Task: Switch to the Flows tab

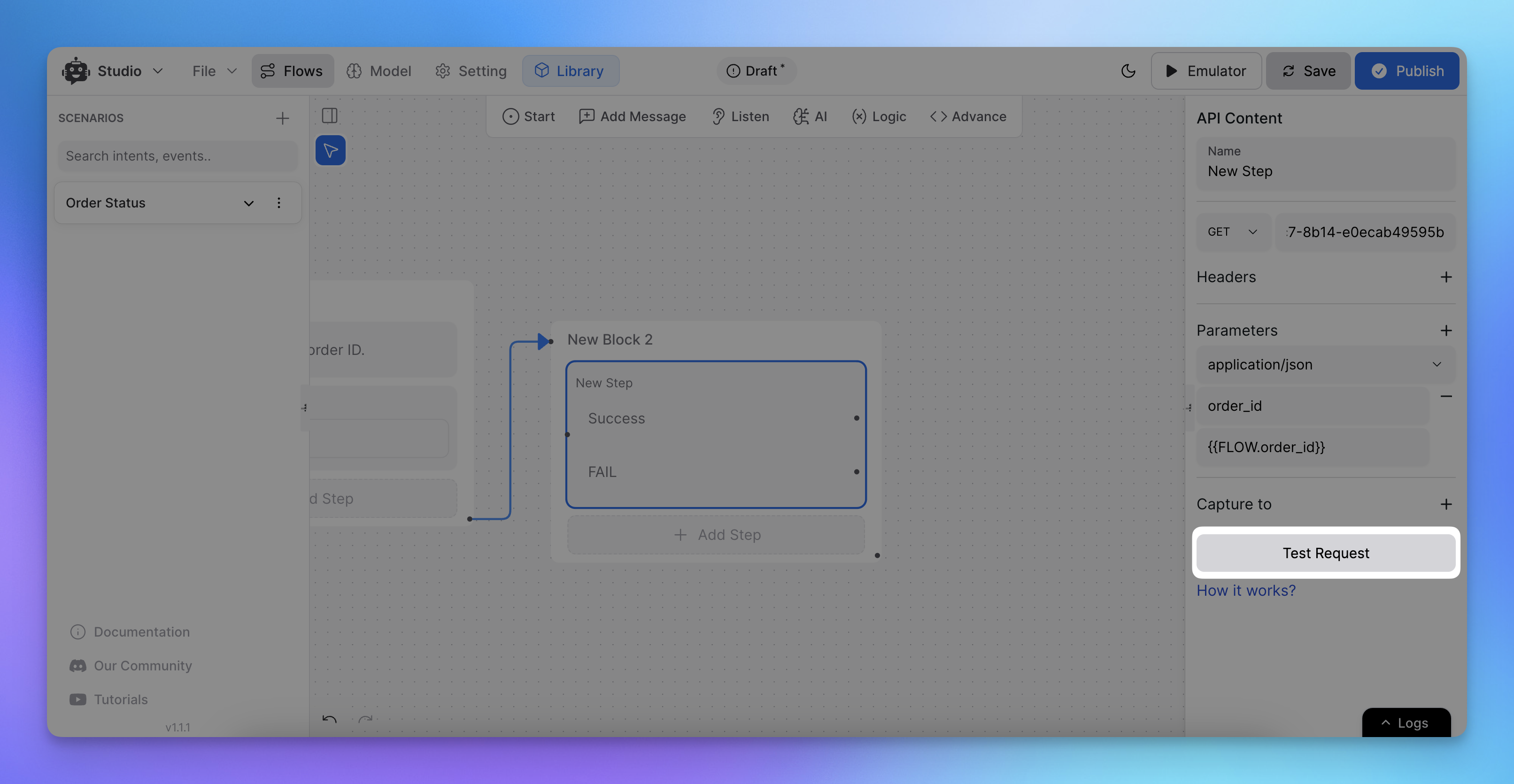Action: click(x=292, y=71)
